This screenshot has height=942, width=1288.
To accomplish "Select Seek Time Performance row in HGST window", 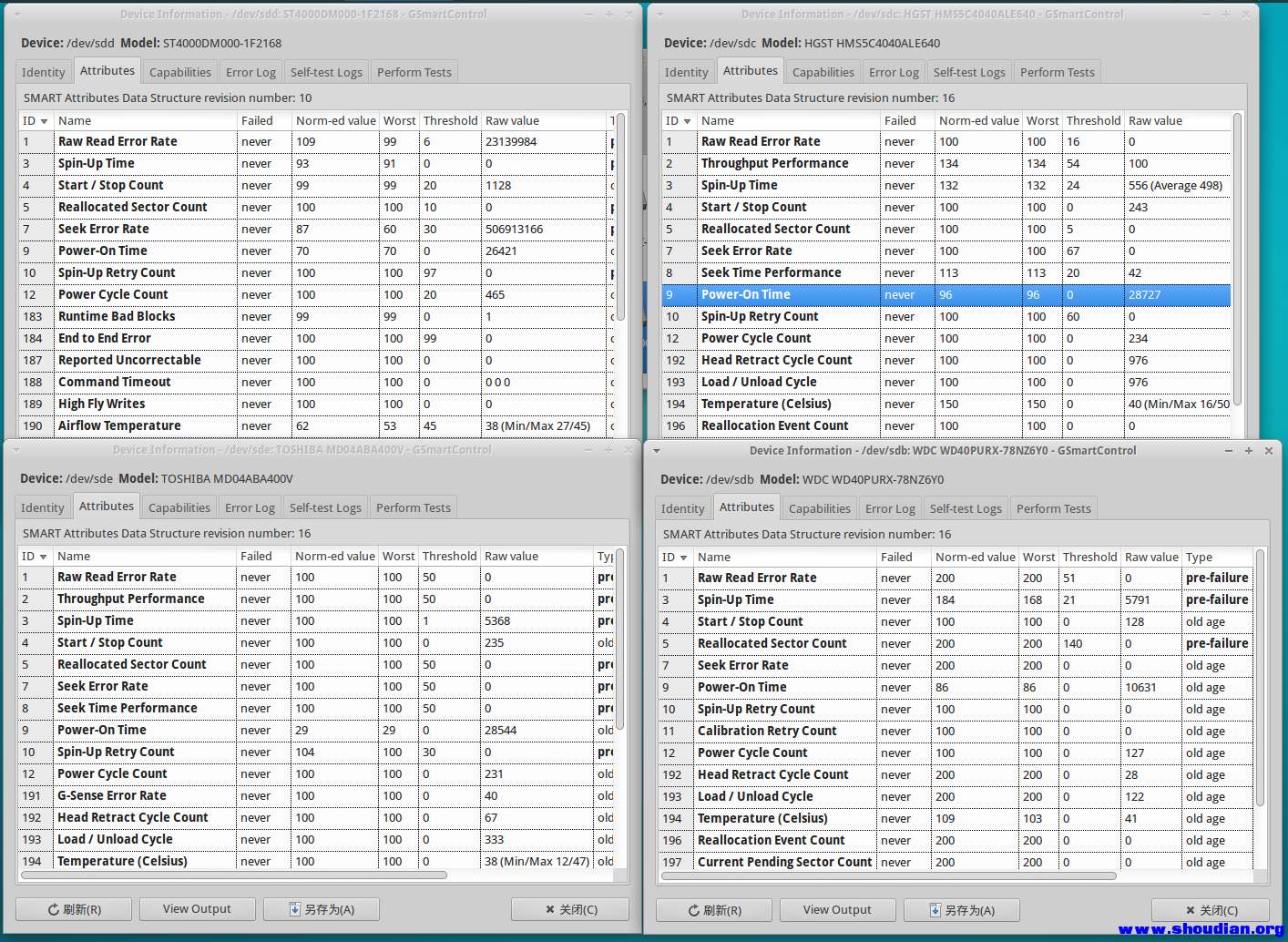I will (x=946, y=272).
